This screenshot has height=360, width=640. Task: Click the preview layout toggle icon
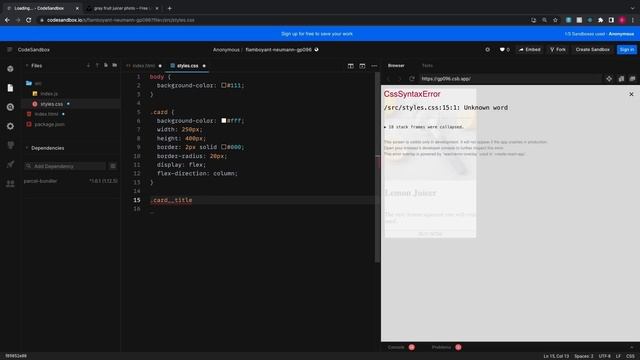[362, 66]
